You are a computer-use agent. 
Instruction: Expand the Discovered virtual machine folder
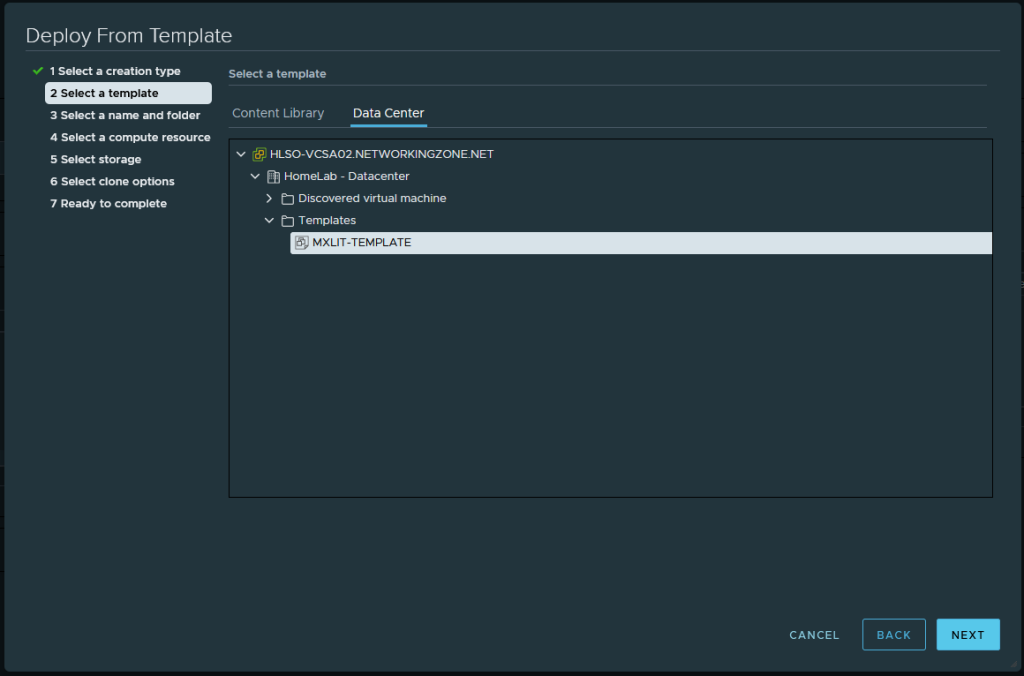click(x=269, y=199)
